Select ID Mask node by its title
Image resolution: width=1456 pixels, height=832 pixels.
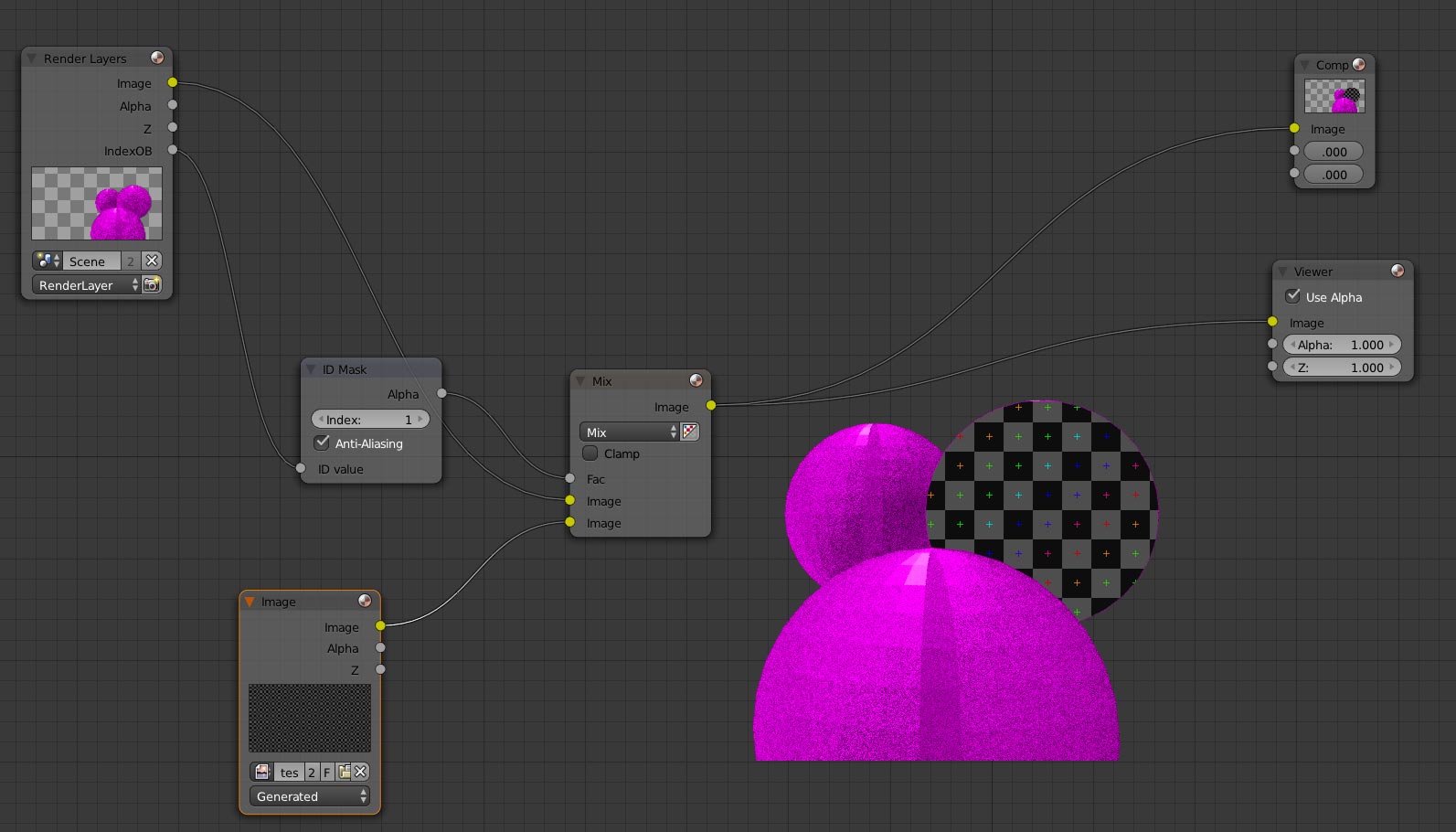click(345, 369)
